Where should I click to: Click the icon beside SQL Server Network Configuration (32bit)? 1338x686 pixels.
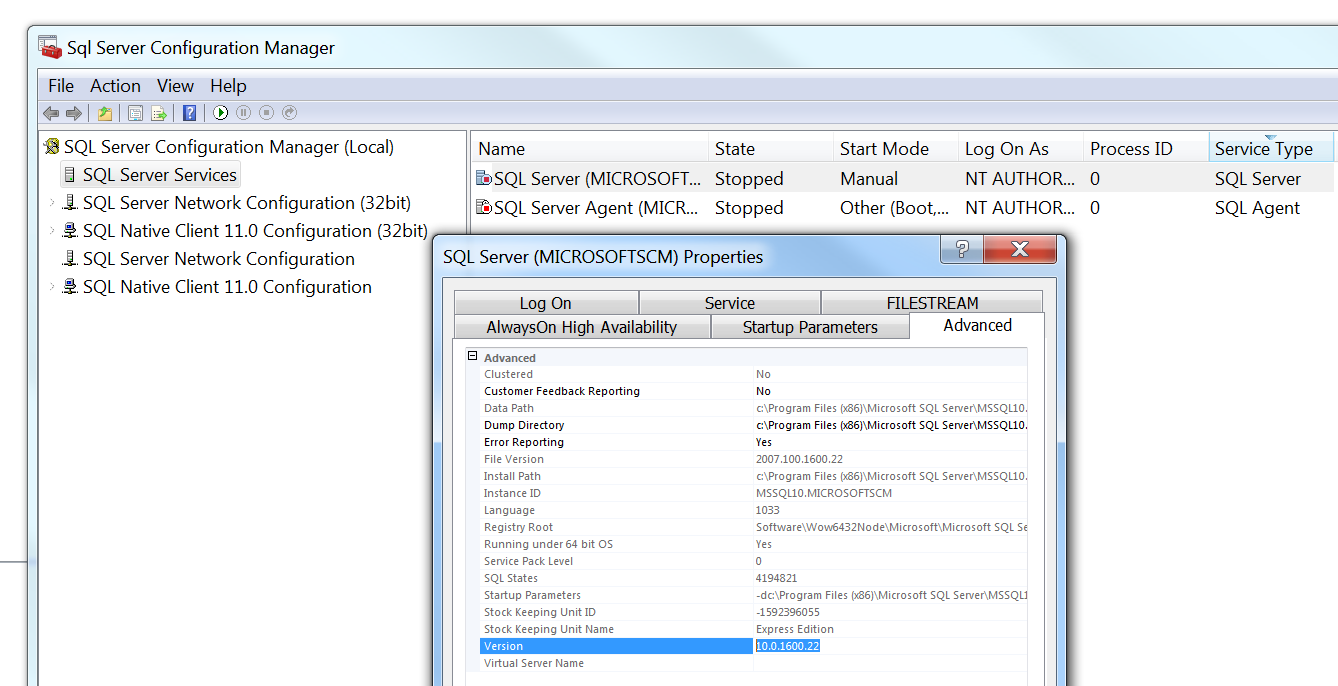[x=70, y=203]
